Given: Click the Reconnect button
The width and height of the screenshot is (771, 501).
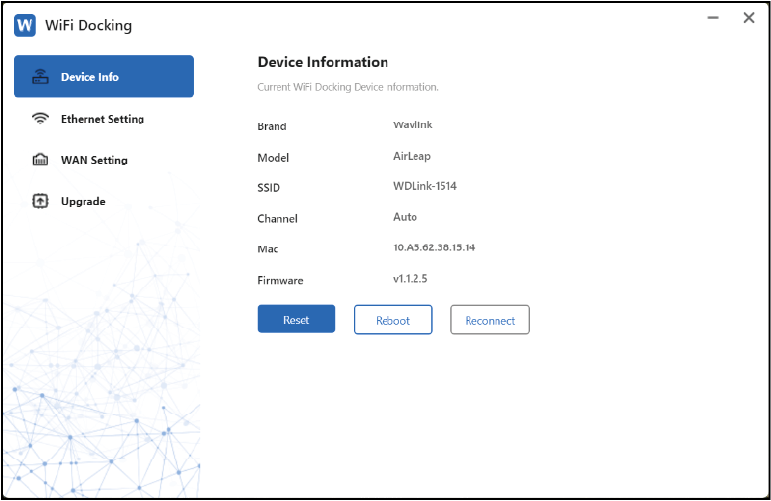Looking at the screenshot, I should [489, 320].
